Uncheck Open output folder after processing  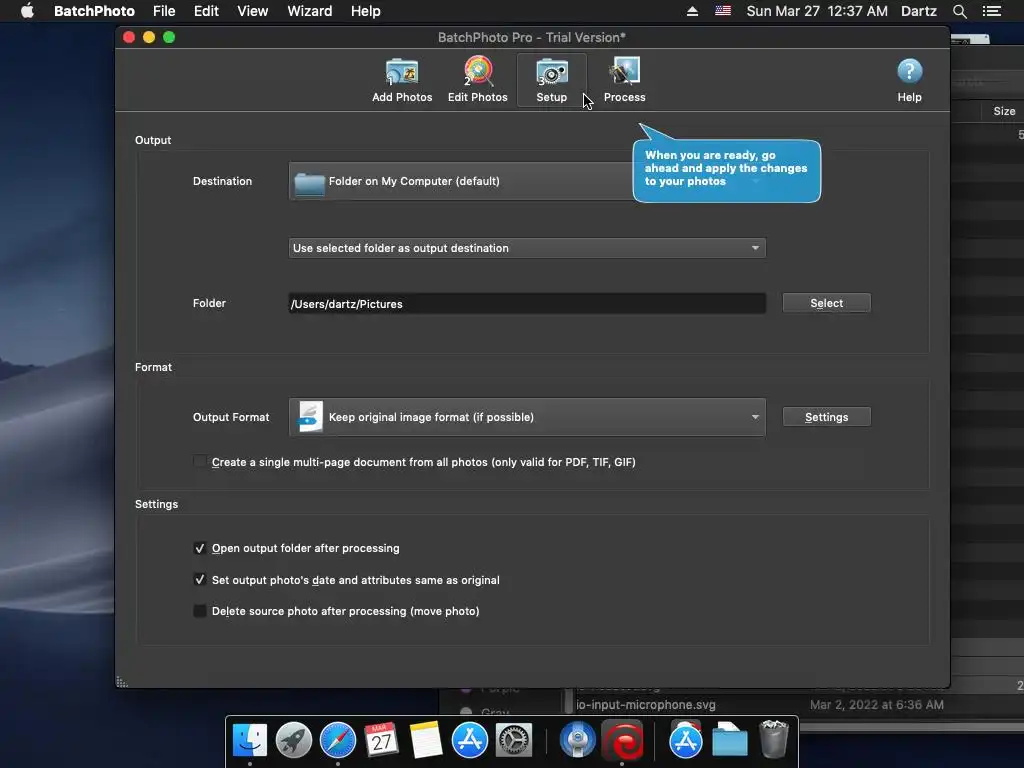point(200,548)
